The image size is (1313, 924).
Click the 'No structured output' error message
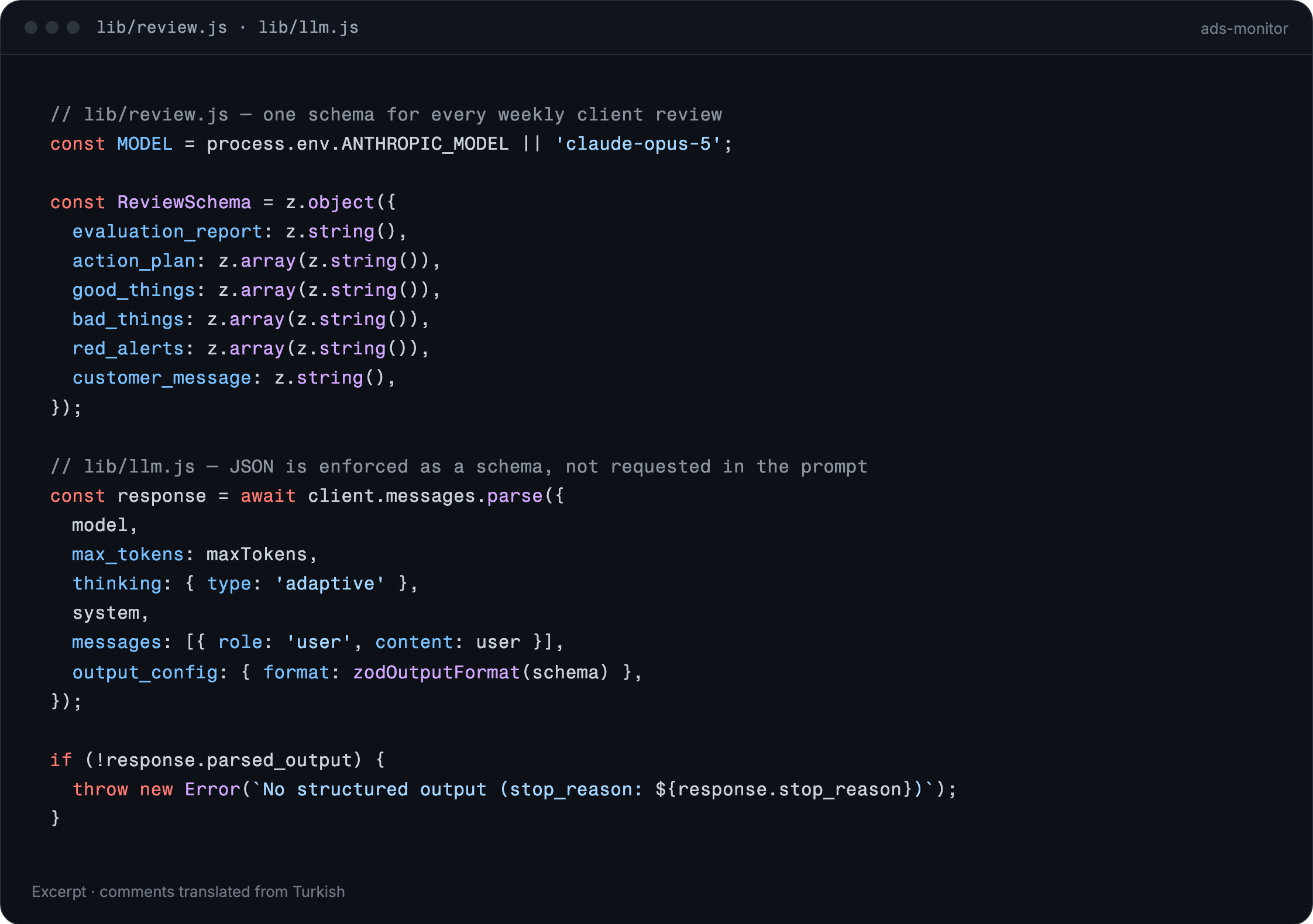(x=374, y=789)
